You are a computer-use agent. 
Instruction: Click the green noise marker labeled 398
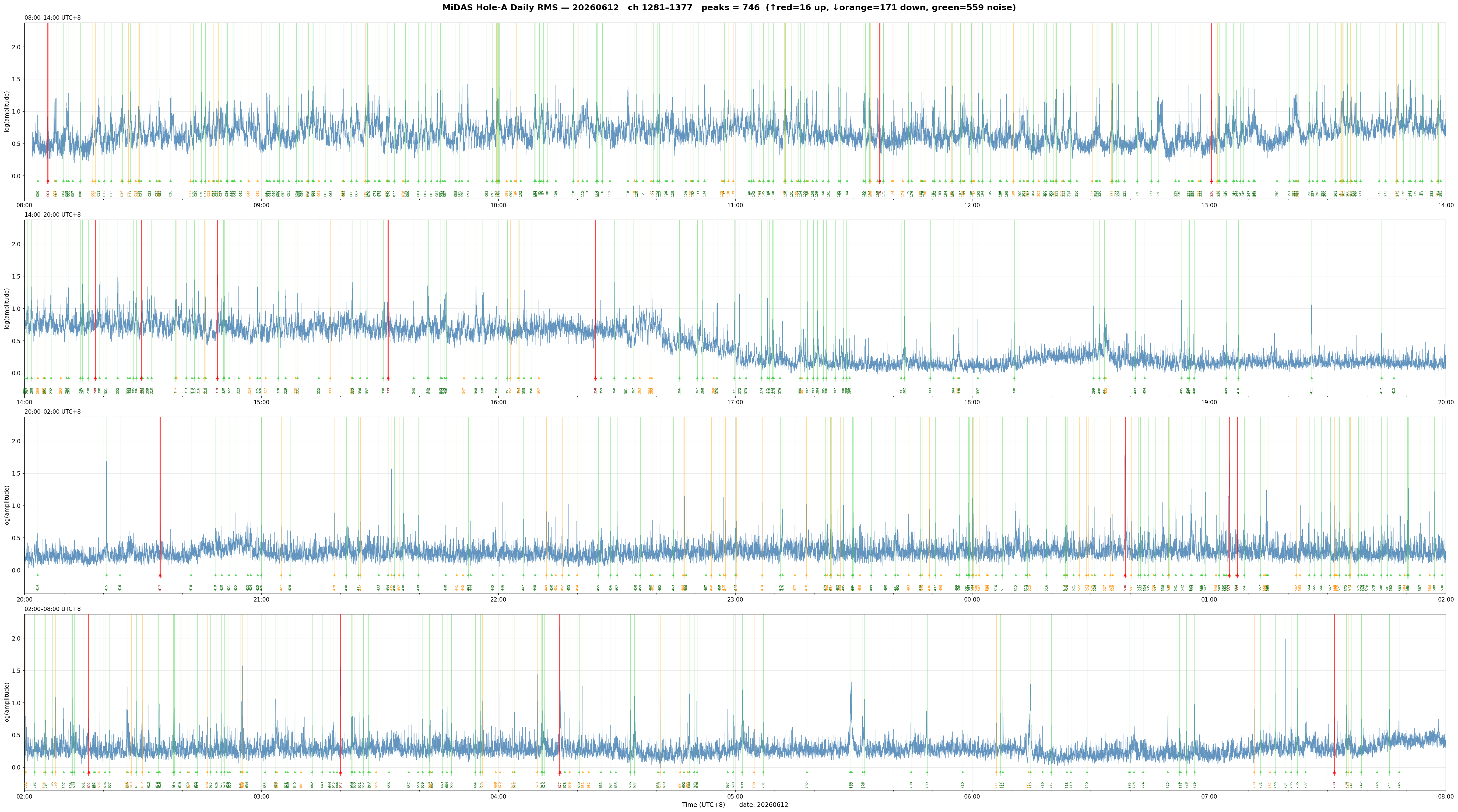(1014, 378)
